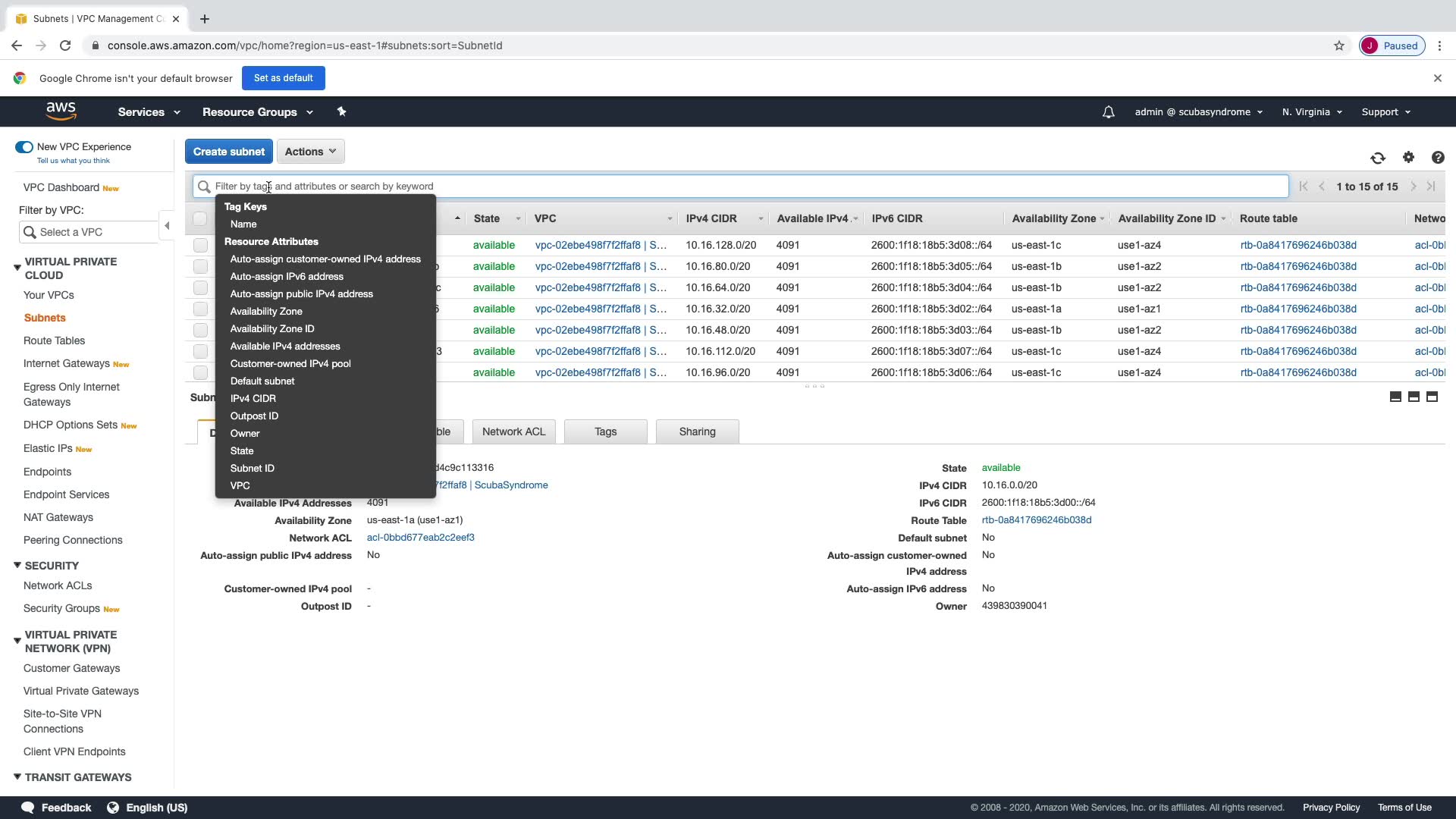Tick the select-all header checkbox
The image size is (1456, 819).
pos(200,218)
